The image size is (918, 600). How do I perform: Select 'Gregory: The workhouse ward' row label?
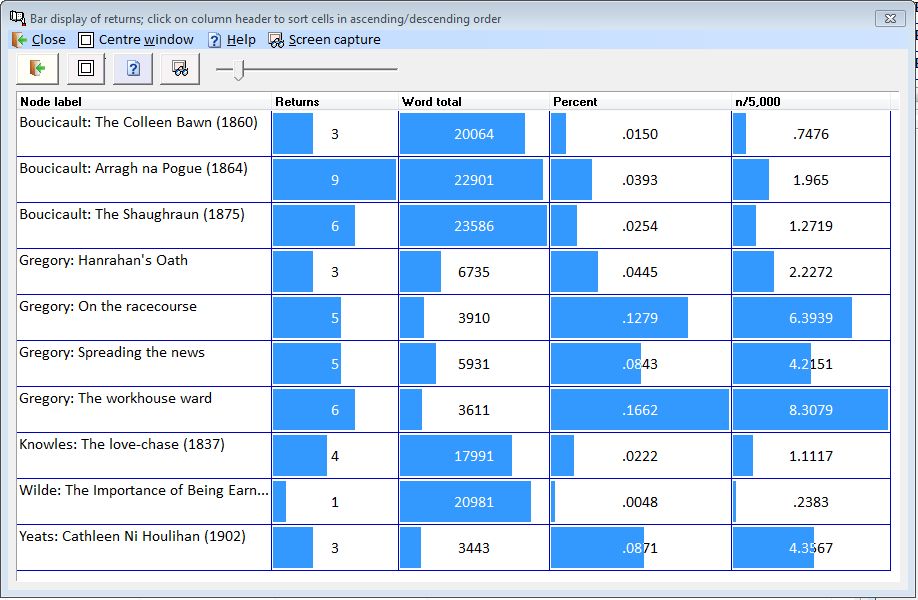(x=116, y=399)
